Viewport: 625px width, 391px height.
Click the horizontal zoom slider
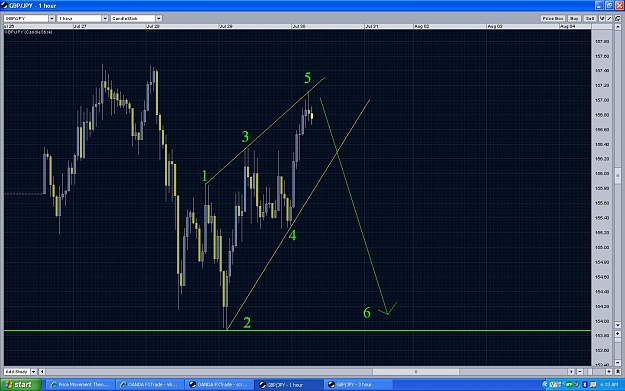[590, 371]
